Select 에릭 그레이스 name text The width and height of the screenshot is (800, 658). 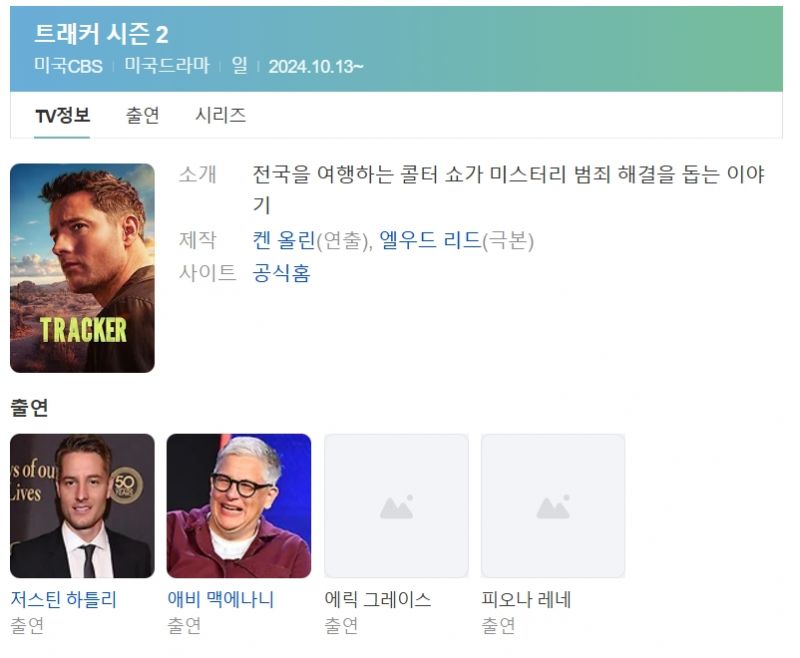click(378, 599)
